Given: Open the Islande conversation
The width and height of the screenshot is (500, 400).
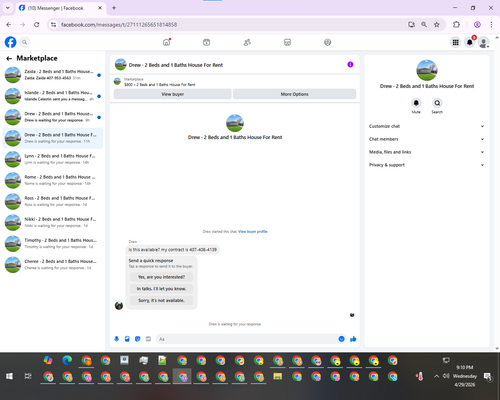Looking at the screenshot, I should (53, 96).
